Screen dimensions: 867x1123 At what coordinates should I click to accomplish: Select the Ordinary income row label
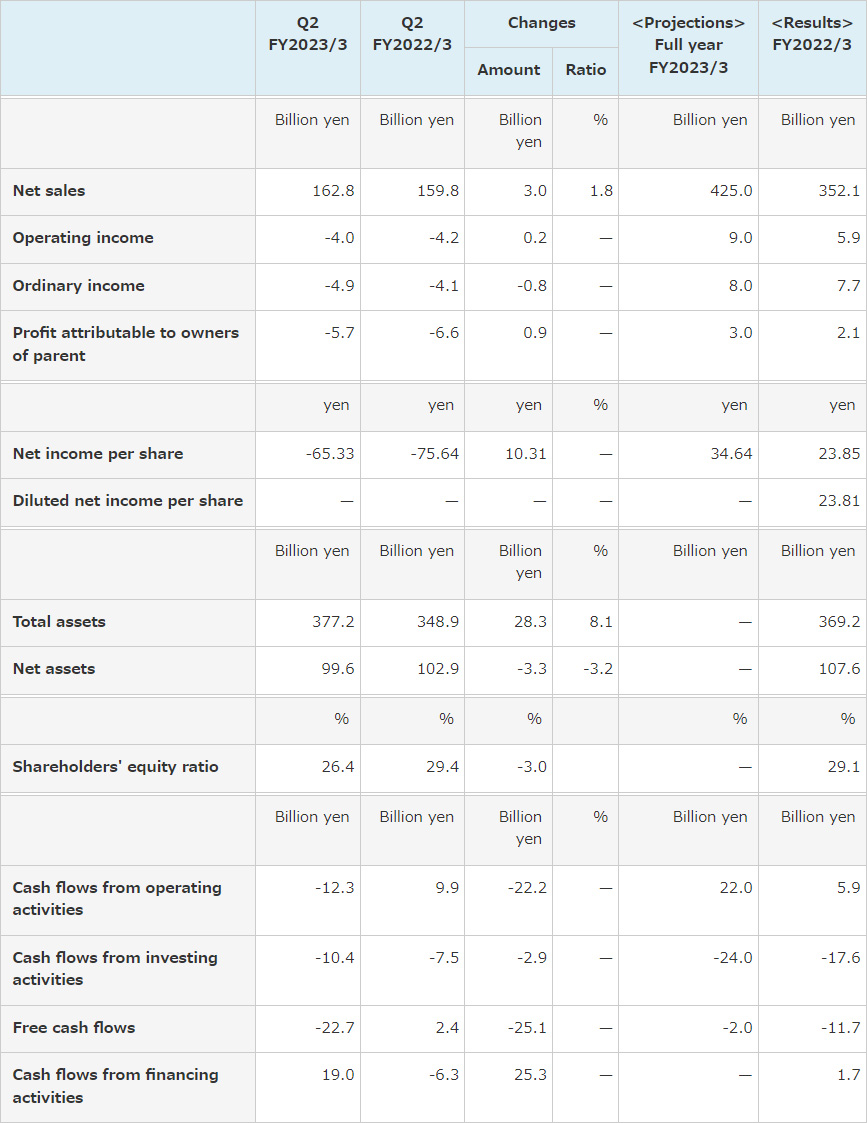(79, 286)
